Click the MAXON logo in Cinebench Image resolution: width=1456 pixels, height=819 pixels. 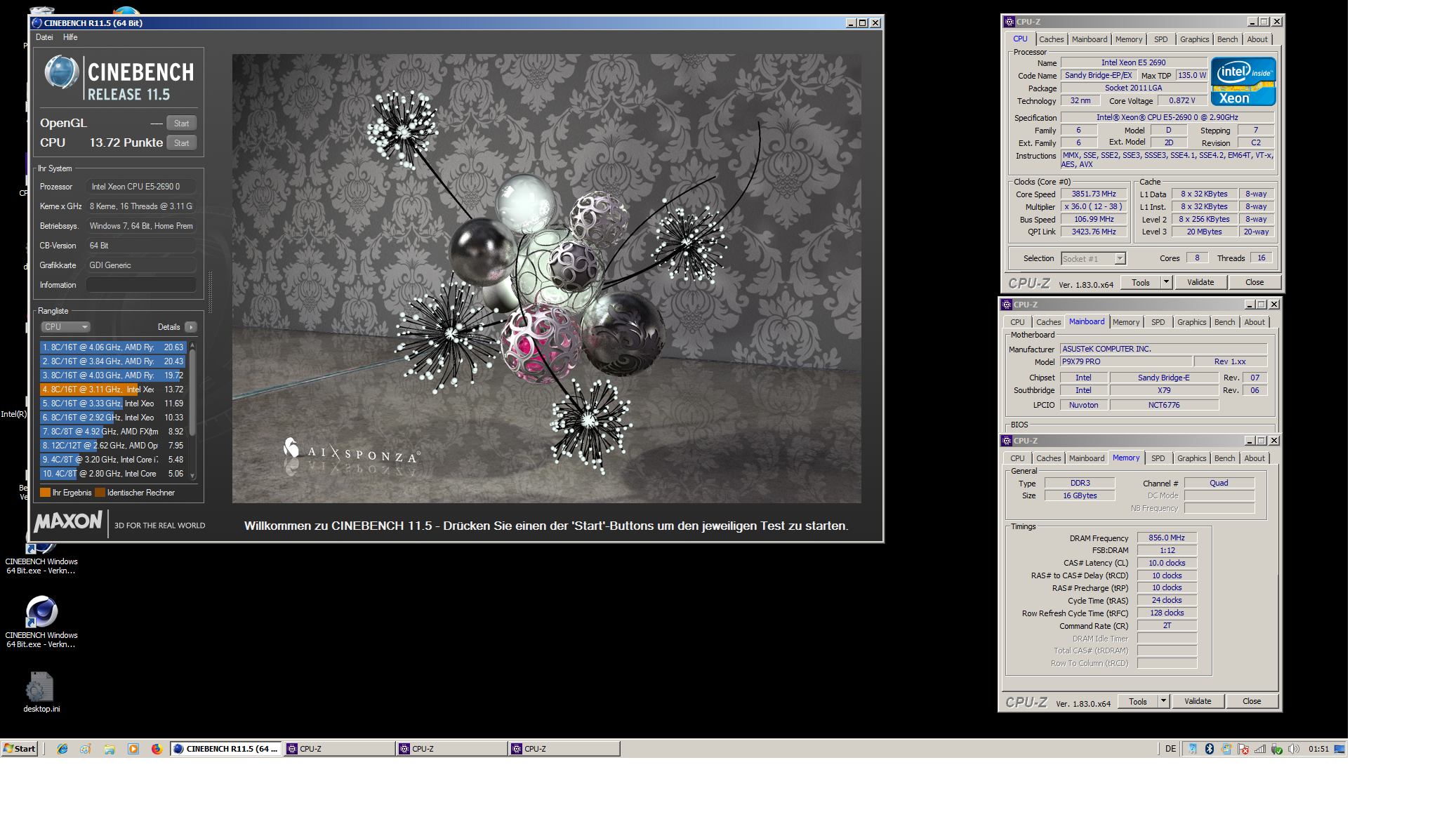click(69, 521)
